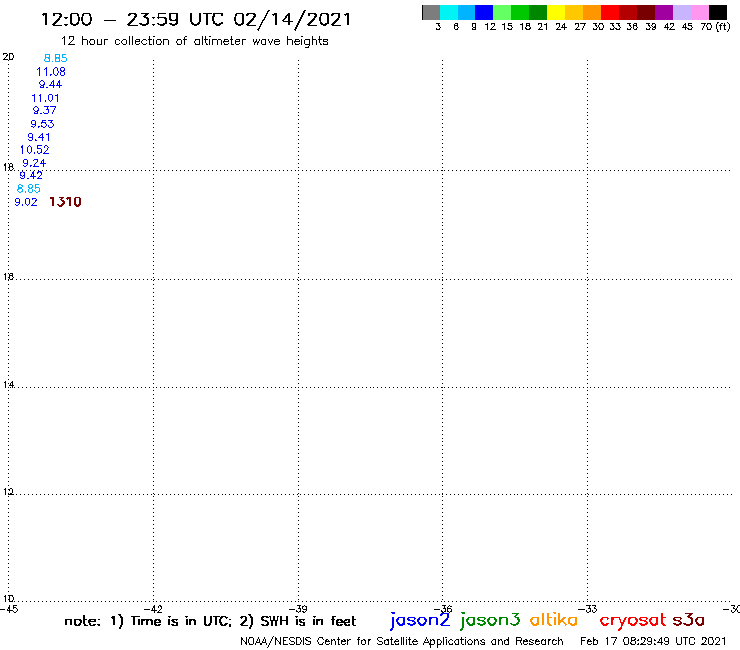Select the legend scale label 30
The width and height of the screenshot is (740, 650).
point(598,27)
